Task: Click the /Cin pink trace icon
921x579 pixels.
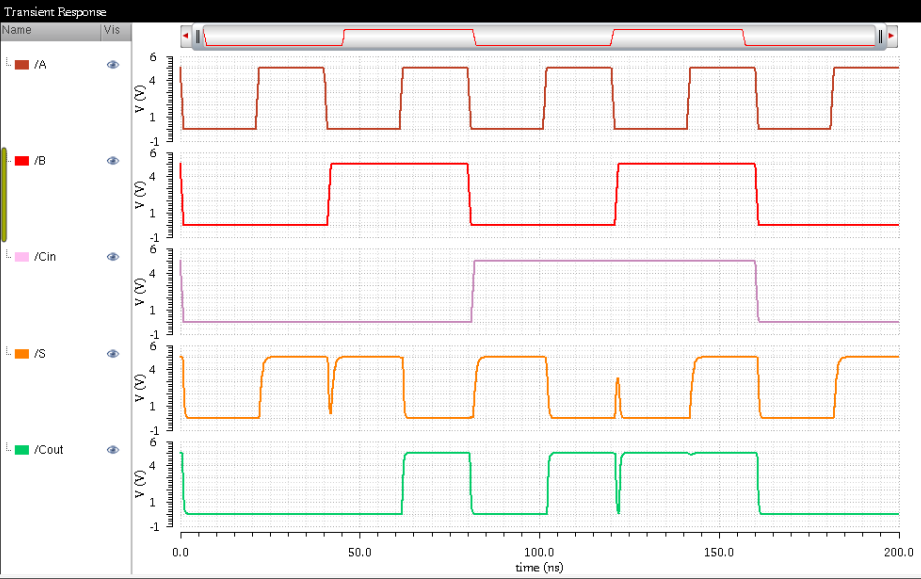Action: (x=22, y=257)
